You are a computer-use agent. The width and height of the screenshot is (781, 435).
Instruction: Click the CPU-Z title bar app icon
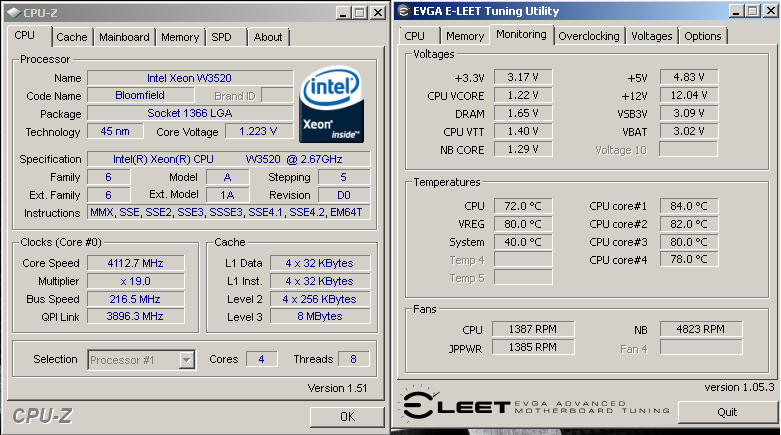[x=14, y=12]
